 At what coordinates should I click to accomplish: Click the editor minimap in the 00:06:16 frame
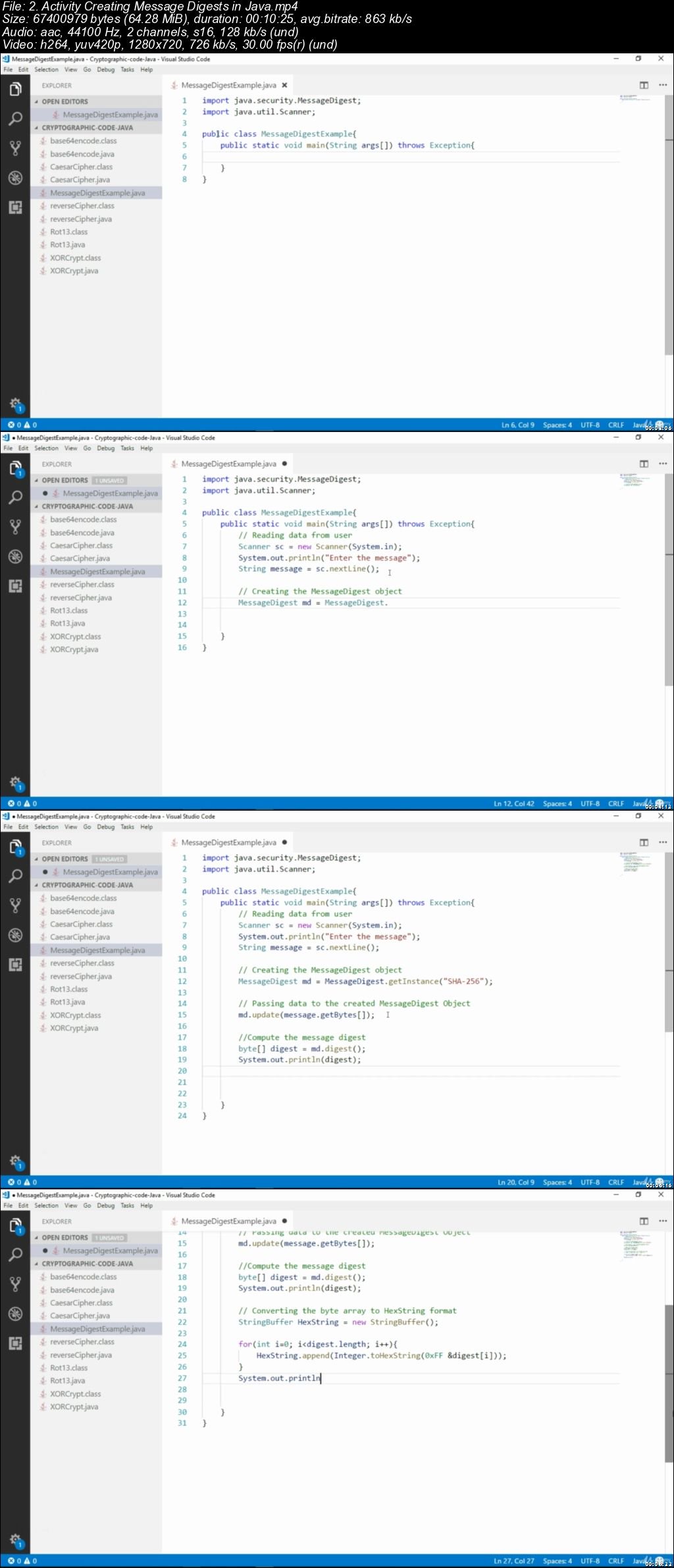click(635, 864)
